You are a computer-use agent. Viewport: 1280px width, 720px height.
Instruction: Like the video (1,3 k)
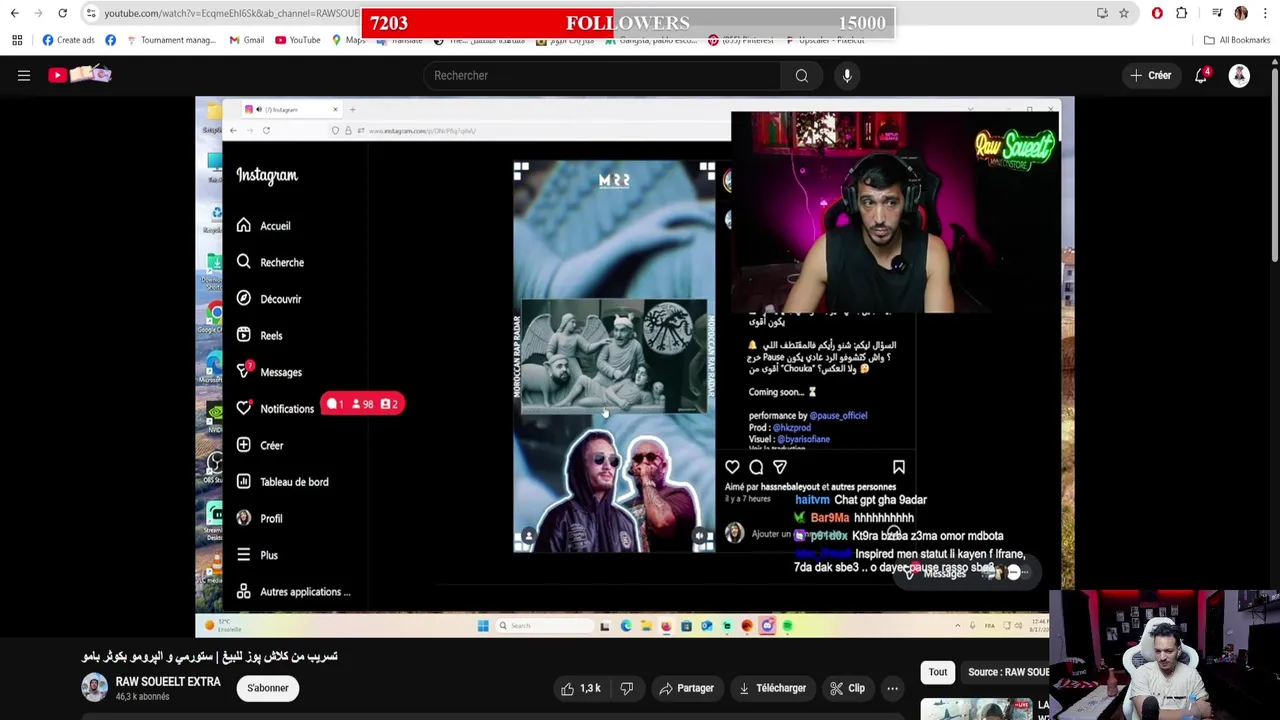tap(580, 688)
